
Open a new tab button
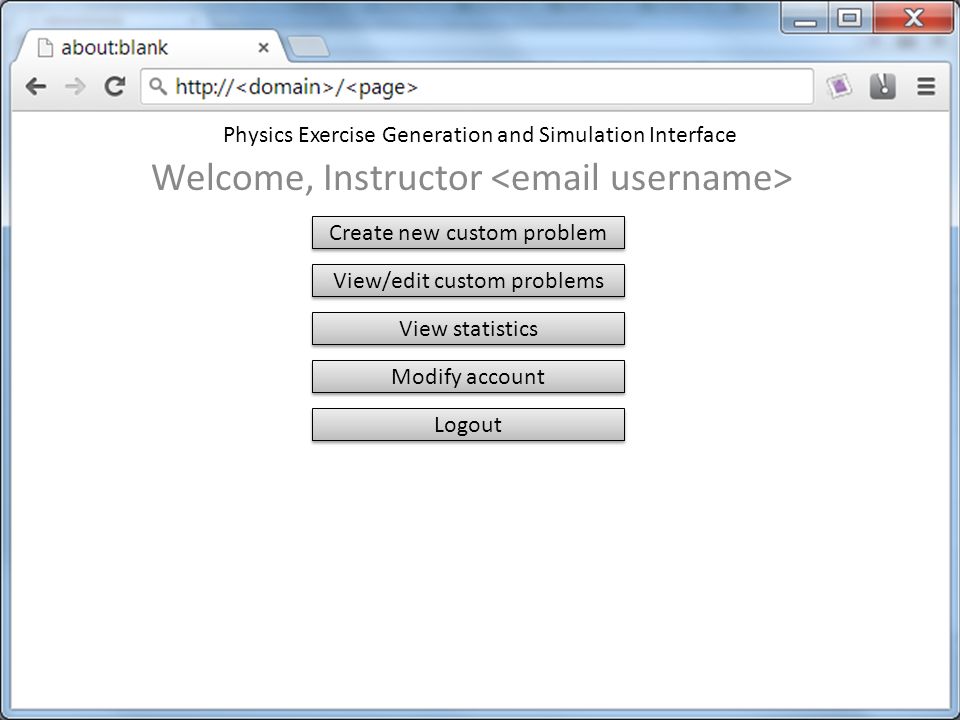pyautogui.click(x=309, y=47)
